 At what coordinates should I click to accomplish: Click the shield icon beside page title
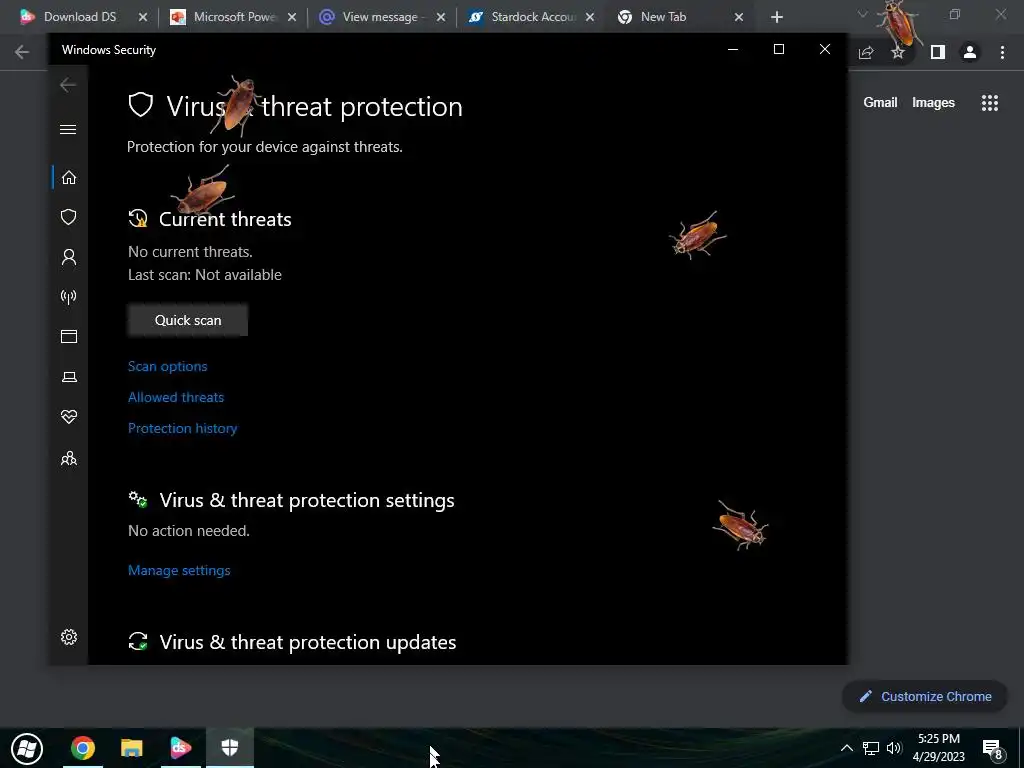pyautogui.click(x=140, y=105)
